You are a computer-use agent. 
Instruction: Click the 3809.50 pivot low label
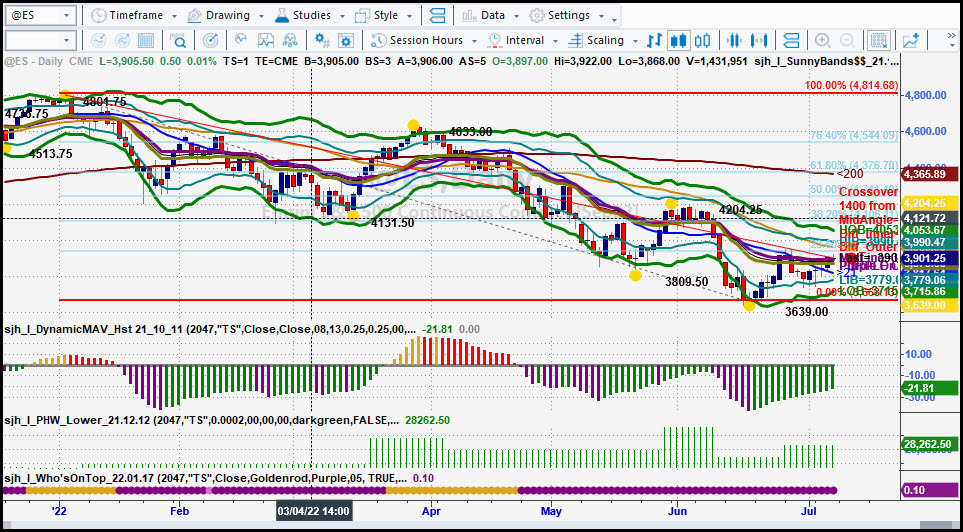(x=687, y=282)
